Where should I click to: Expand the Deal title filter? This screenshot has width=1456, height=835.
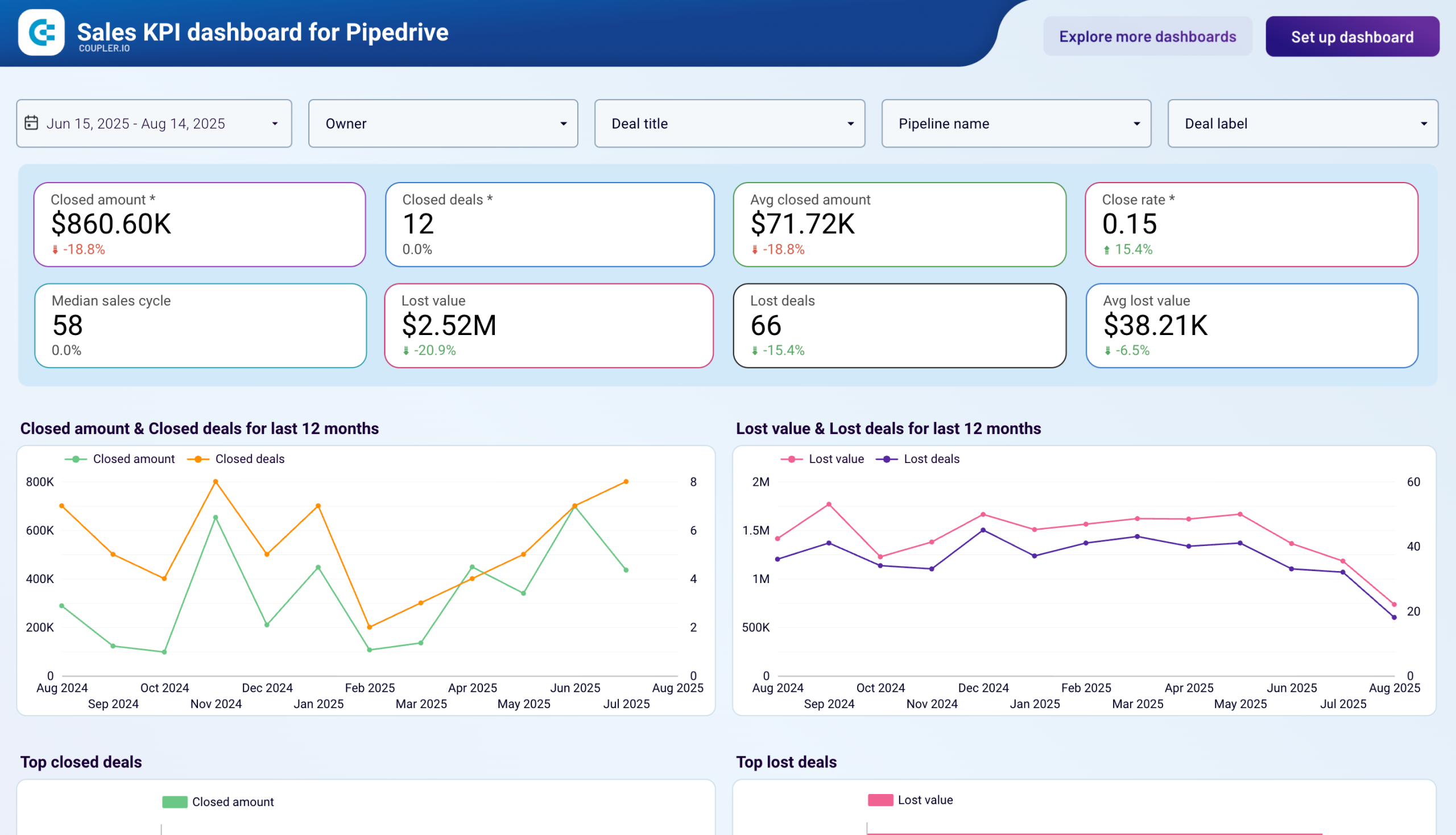click(729, 123)
